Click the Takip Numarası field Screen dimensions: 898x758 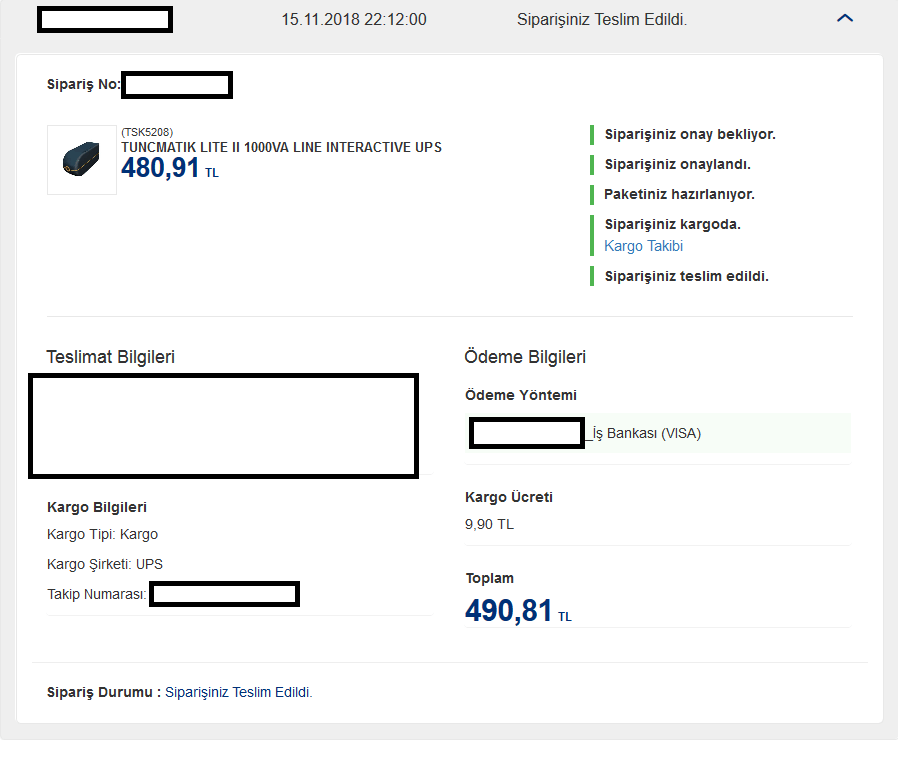coord(224,593)
